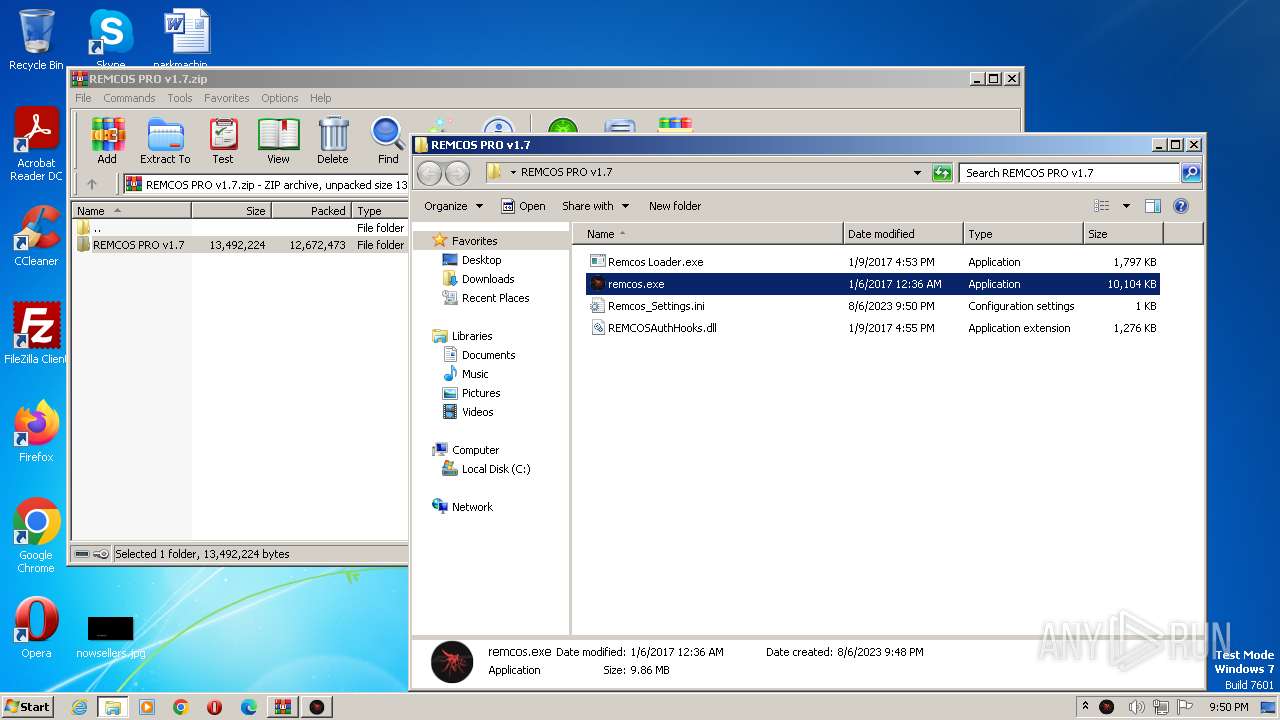Sort WinRAR list by Name column
1280x720 pixels.
click(132, 211)
